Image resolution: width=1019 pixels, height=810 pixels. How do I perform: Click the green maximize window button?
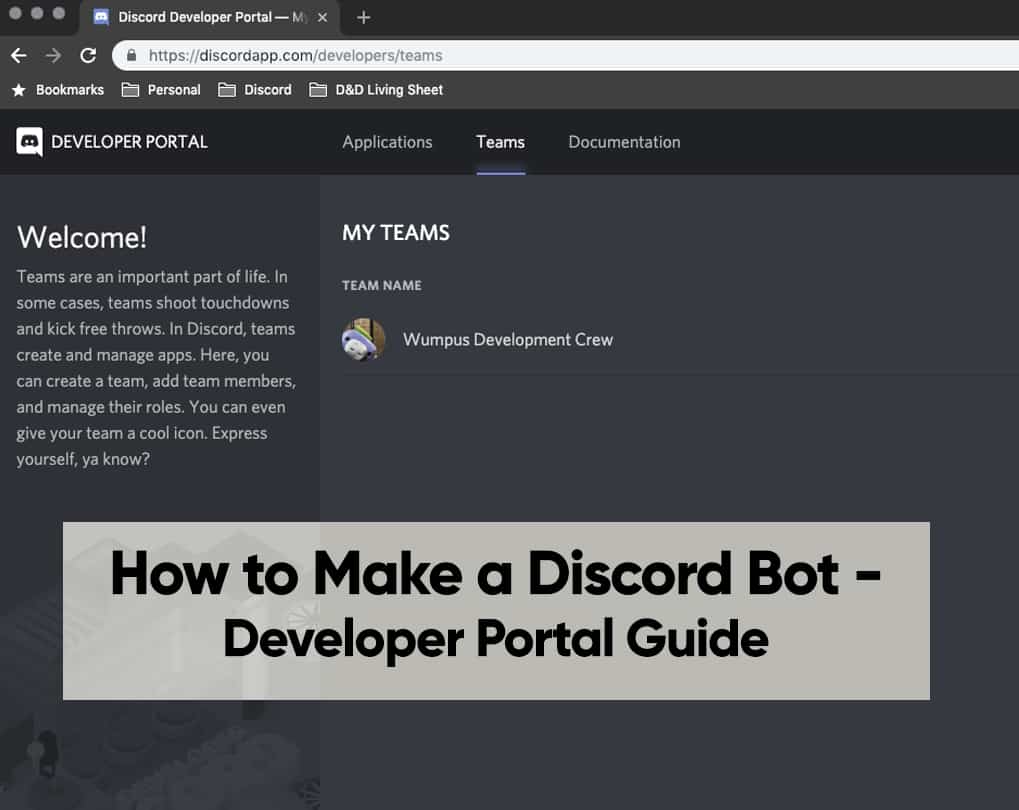58,12
